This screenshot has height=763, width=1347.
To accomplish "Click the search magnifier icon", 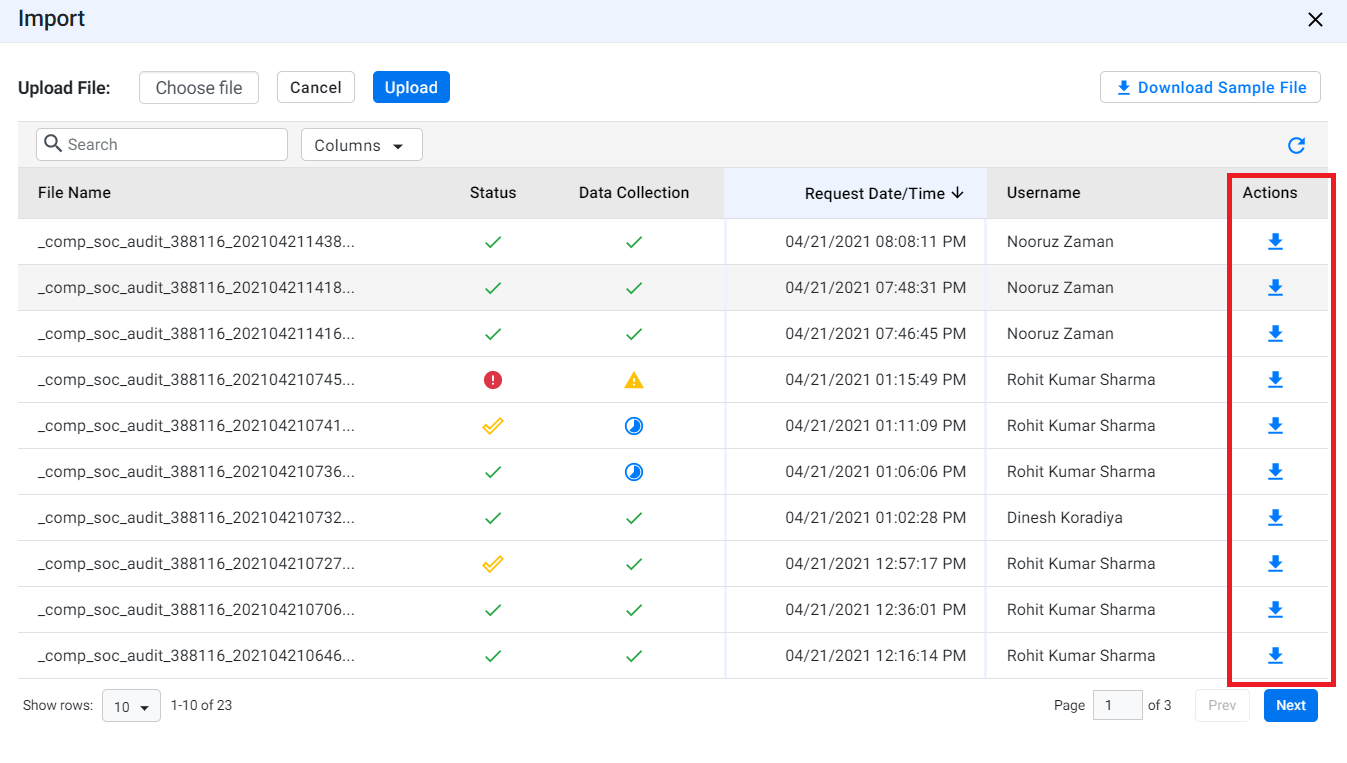I will click(54, 144).
